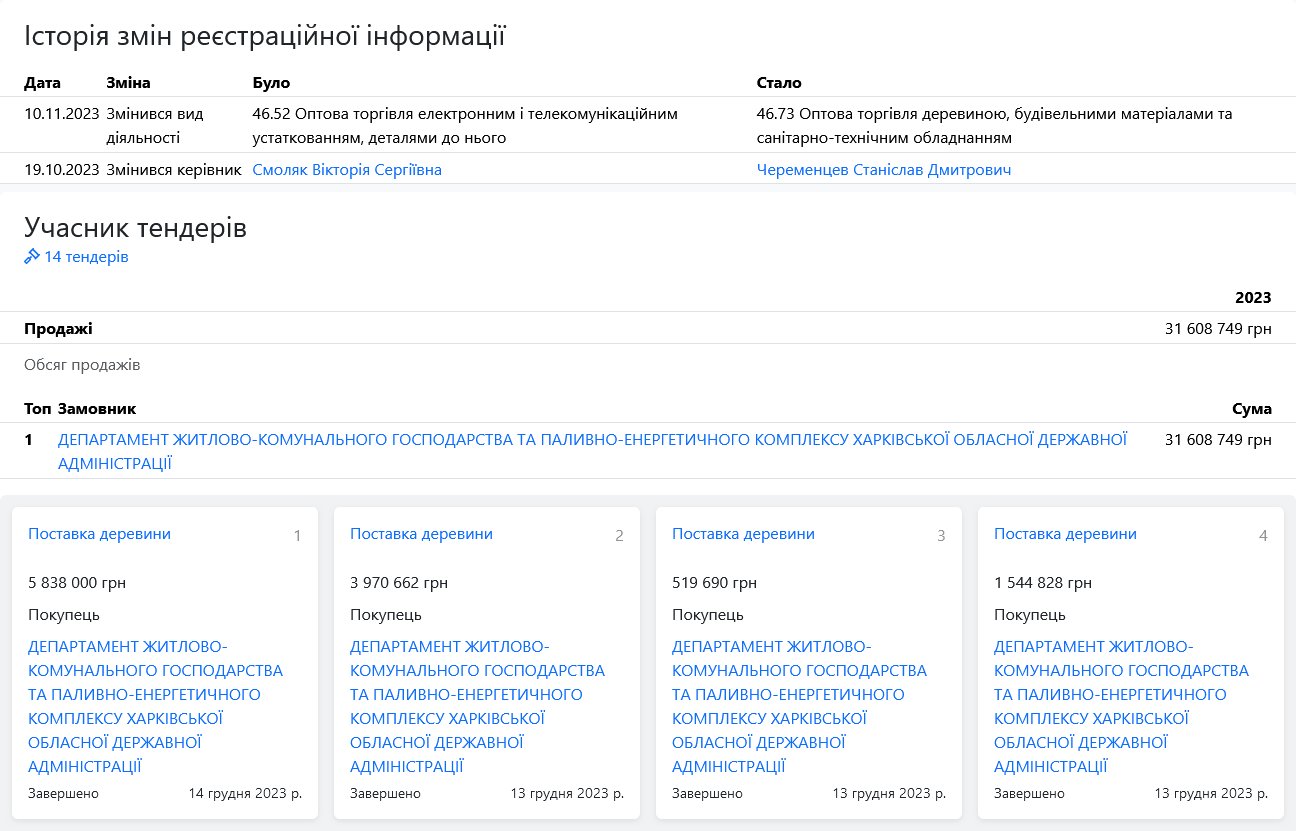Image resolution: width=1296 pixels, height=831 pixels.
Task: Click the 2023 year column header
Action: (1253, 298)
